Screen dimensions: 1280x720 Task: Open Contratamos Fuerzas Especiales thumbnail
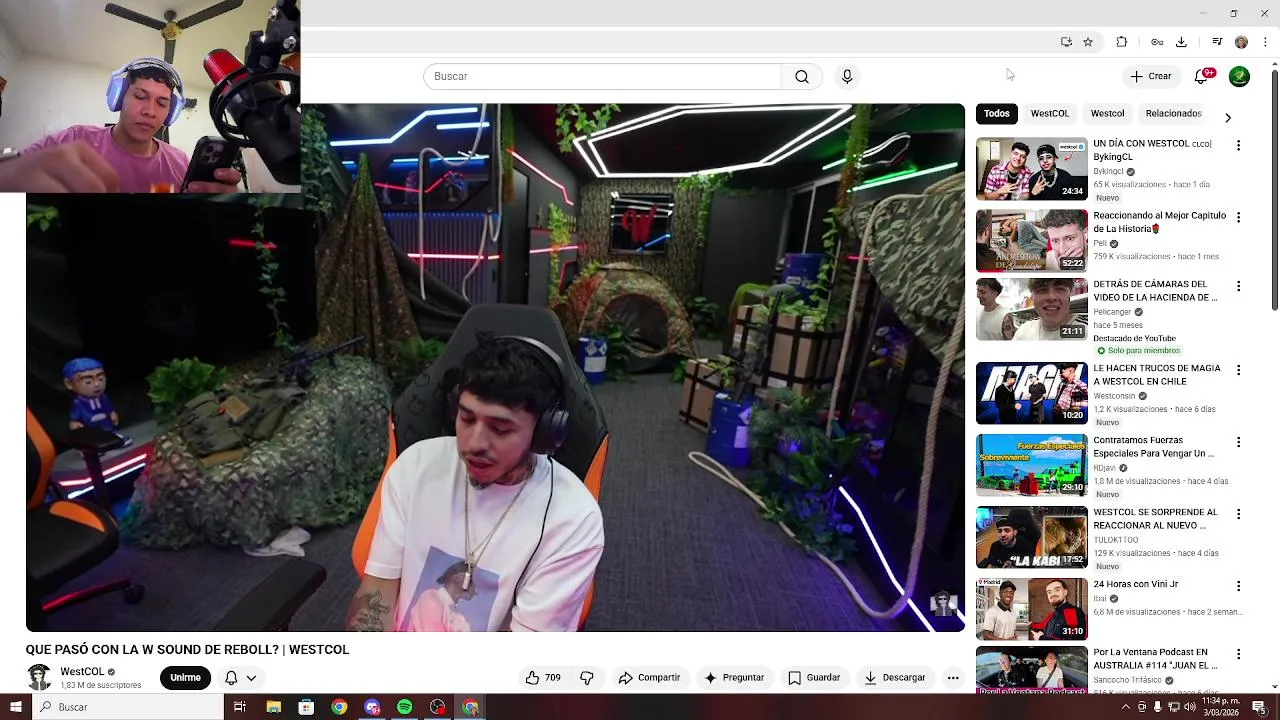(1031, 465)
